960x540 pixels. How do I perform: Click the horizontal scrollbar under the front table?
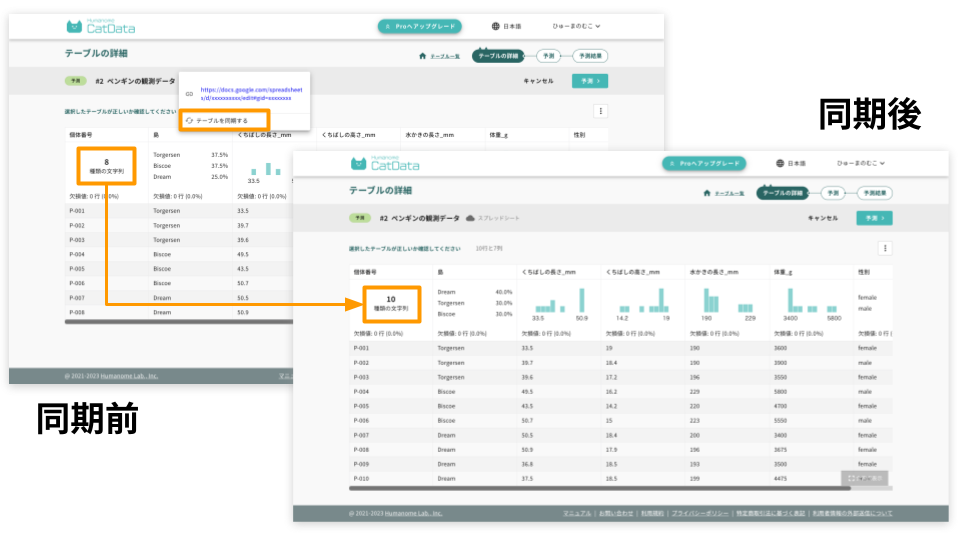600,488
